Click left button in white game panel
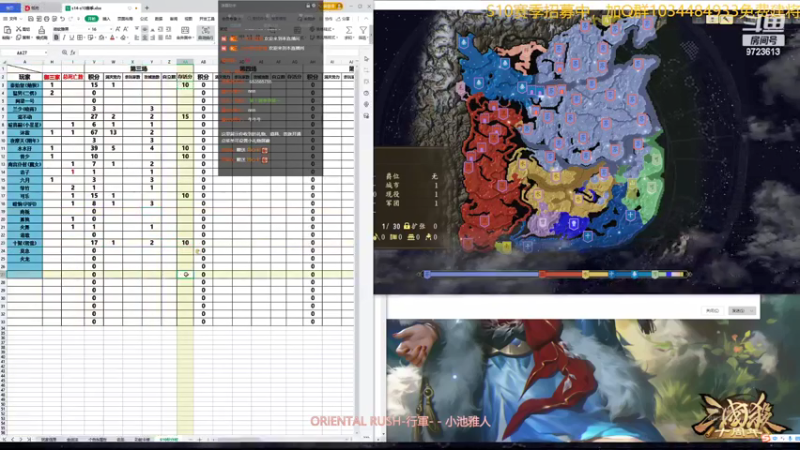Image resolution: width=800 pixels, height=450 pixels. coord(712,311)
